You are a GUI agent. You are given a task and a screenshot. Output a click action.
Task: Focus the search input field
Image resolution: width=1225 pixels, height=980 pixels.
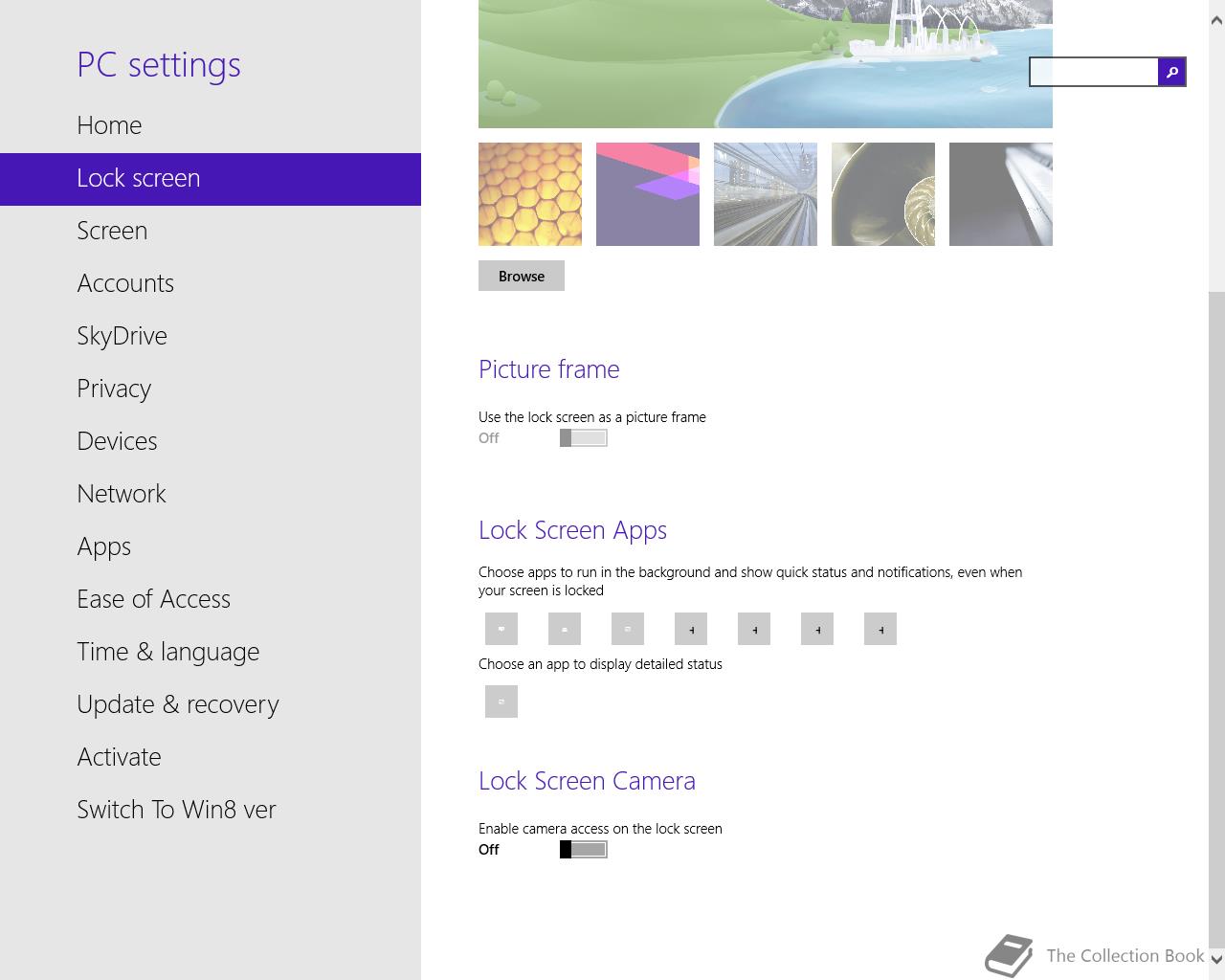(1094, 72)
